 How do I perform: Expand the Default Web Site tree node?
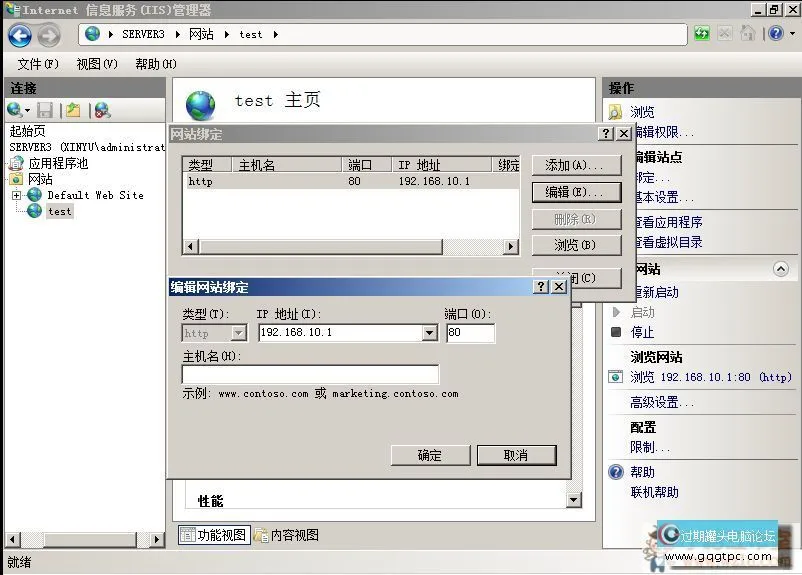[16, 195]
